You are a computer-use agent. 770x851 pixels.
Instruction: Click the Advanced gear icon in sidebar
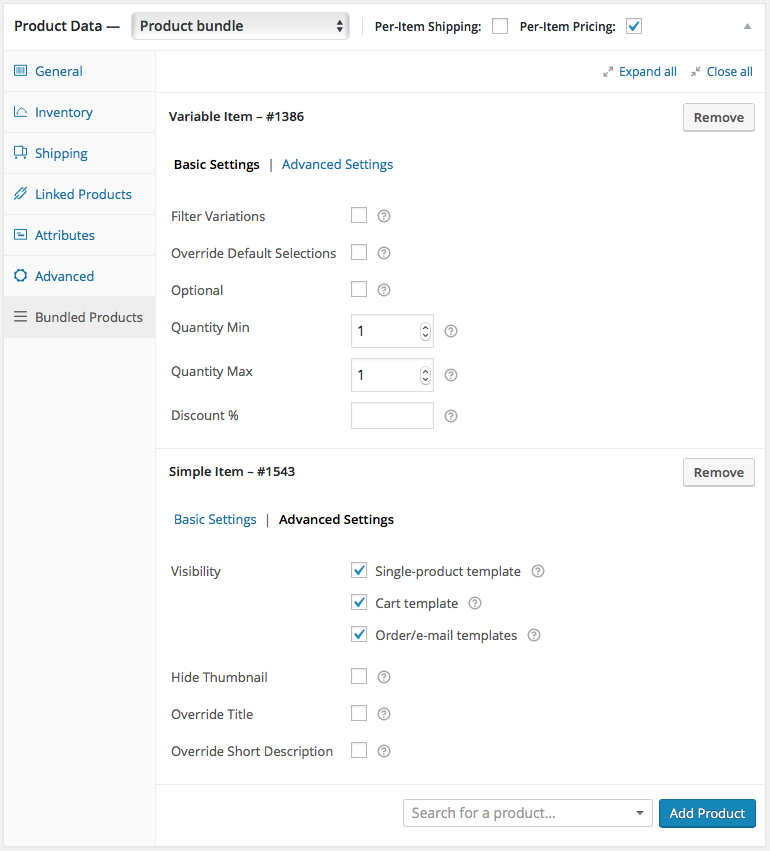21,276
